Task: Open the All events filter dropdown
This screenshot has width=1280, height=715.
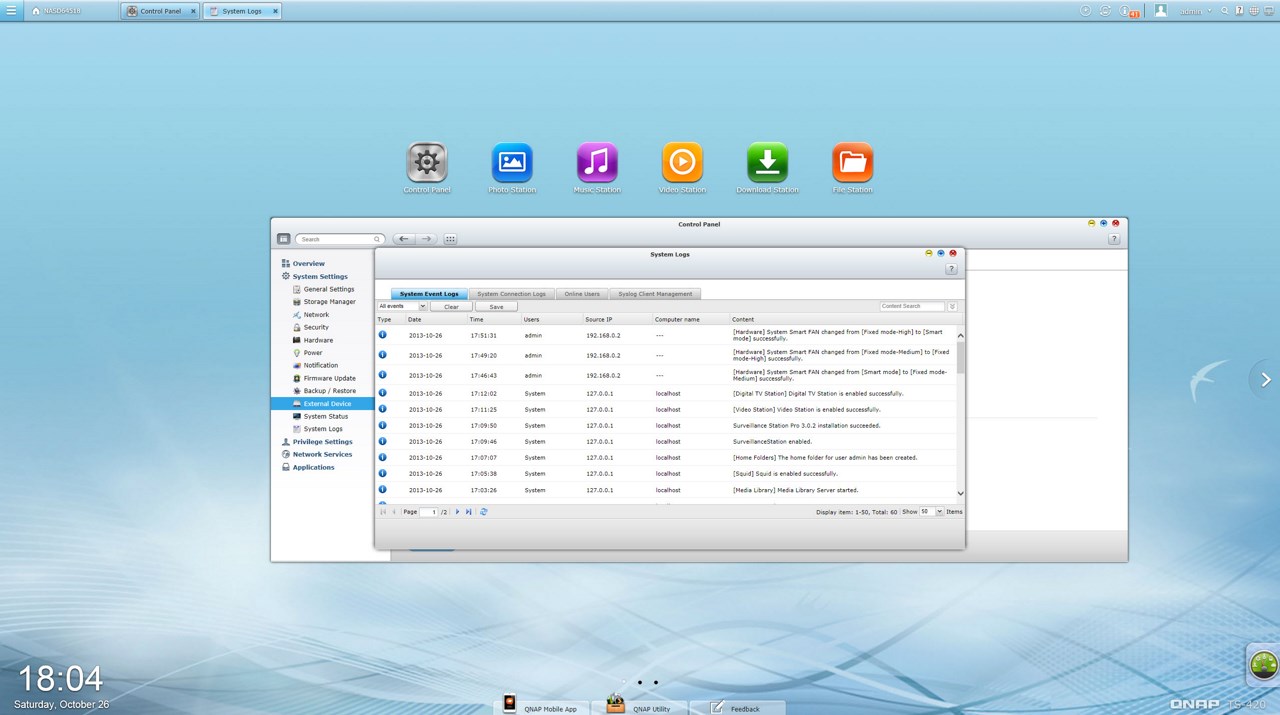Action: click(402, 307)
